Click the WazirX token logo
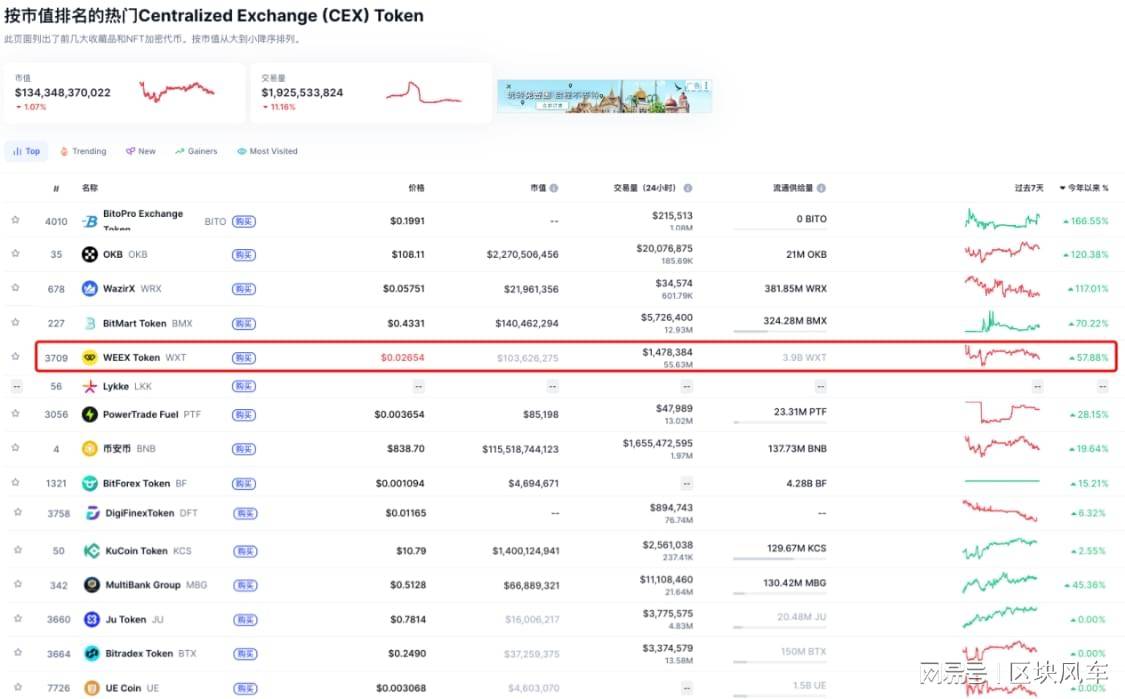The height and width of the screenshot is (699, 1125). pyautogui.click(x=89, y=289)
